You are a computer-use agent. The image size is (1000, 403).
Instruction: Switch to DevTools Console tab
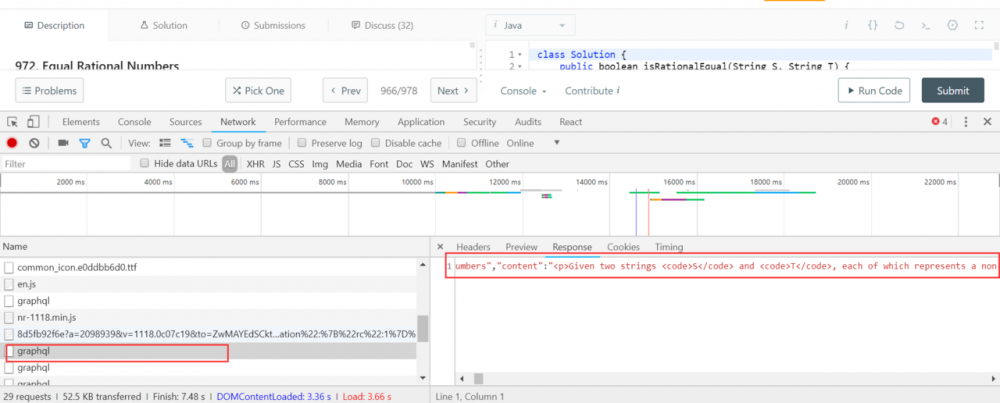pyautogui.click(x=135, y=122)
